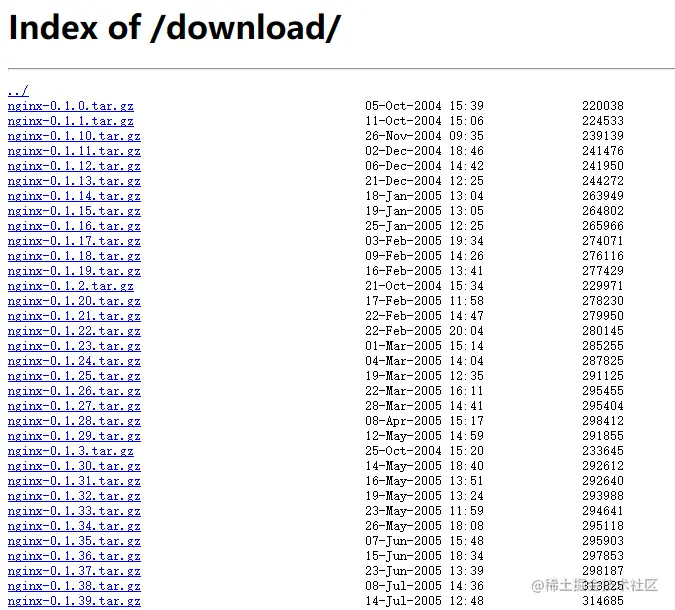This screenshot has width=675, height=610.
Task: Download nginx-0.1.0.tar.gz
Action: click(71, 106)
